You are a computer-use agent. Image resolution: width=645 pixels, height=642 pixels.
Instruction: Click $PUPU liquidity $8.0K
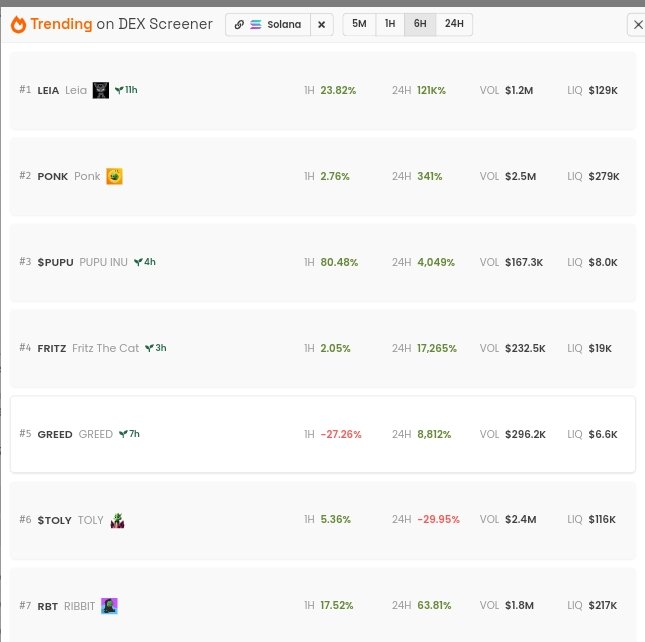coord(603,262)
